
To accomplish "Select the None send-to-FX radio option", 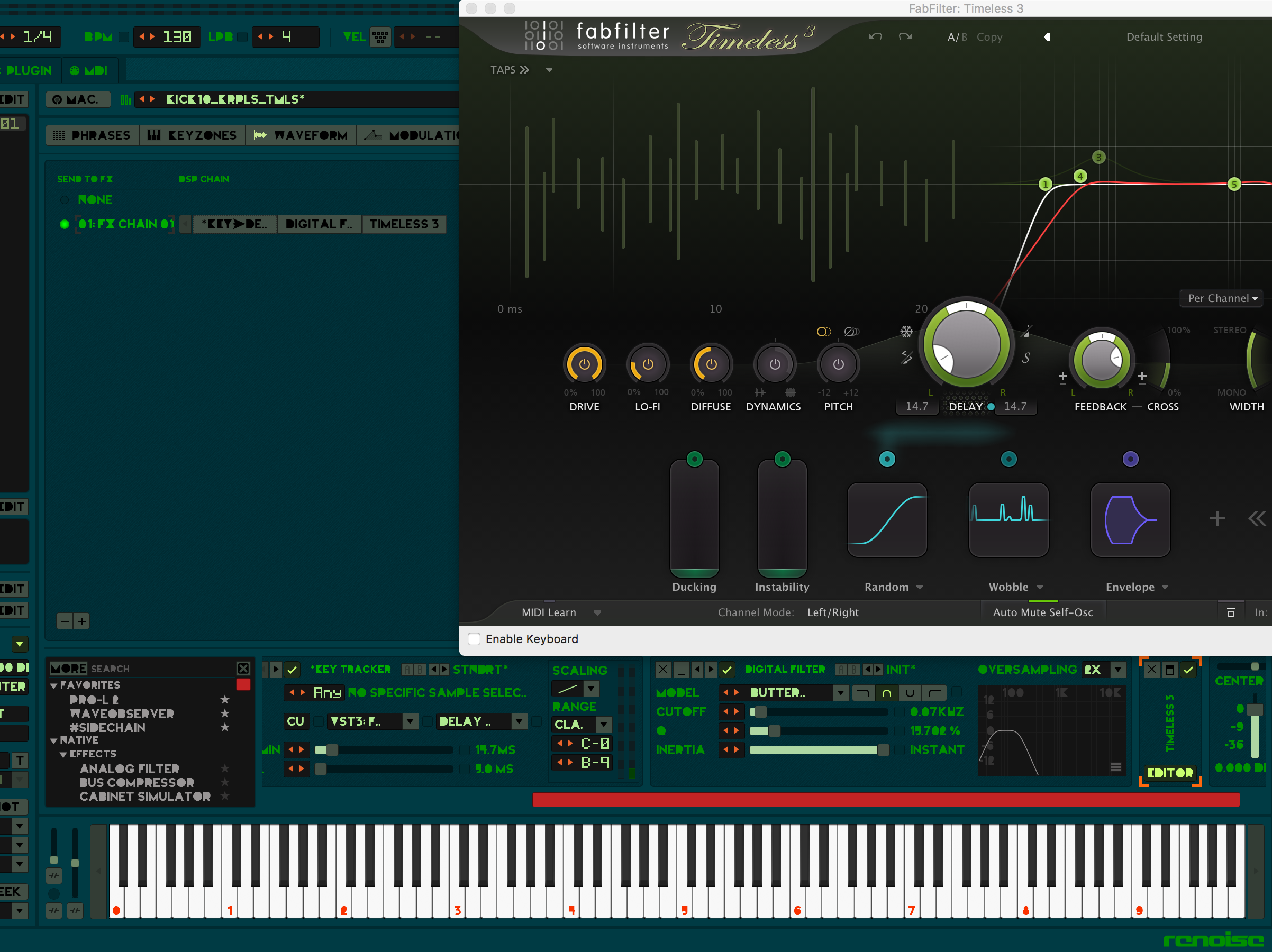I will pos(65,200).
